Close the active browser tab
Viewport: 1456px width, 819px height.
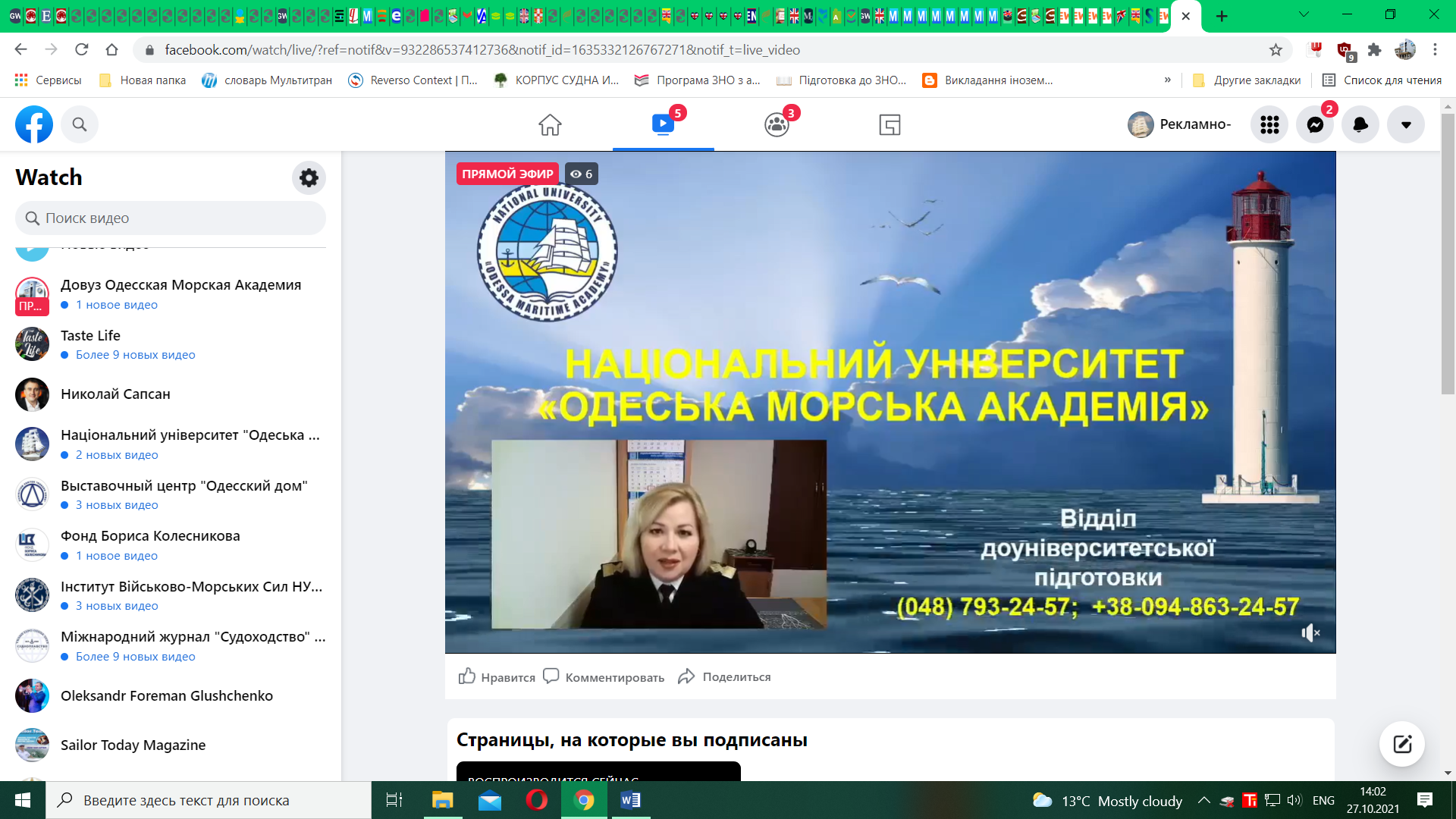(x=1186, y=16)
